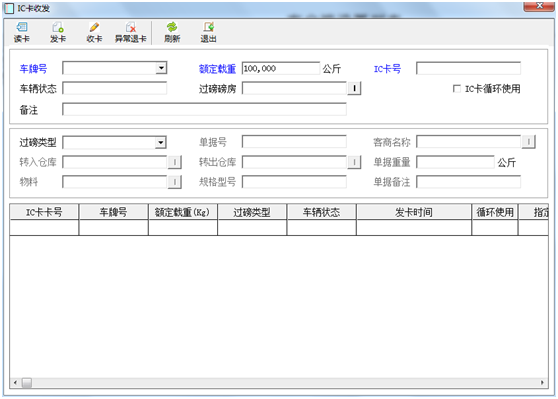This screenshot has height=399, width=558.
Task: Focus the IC卡号 input field
Action: coord(468,68)
